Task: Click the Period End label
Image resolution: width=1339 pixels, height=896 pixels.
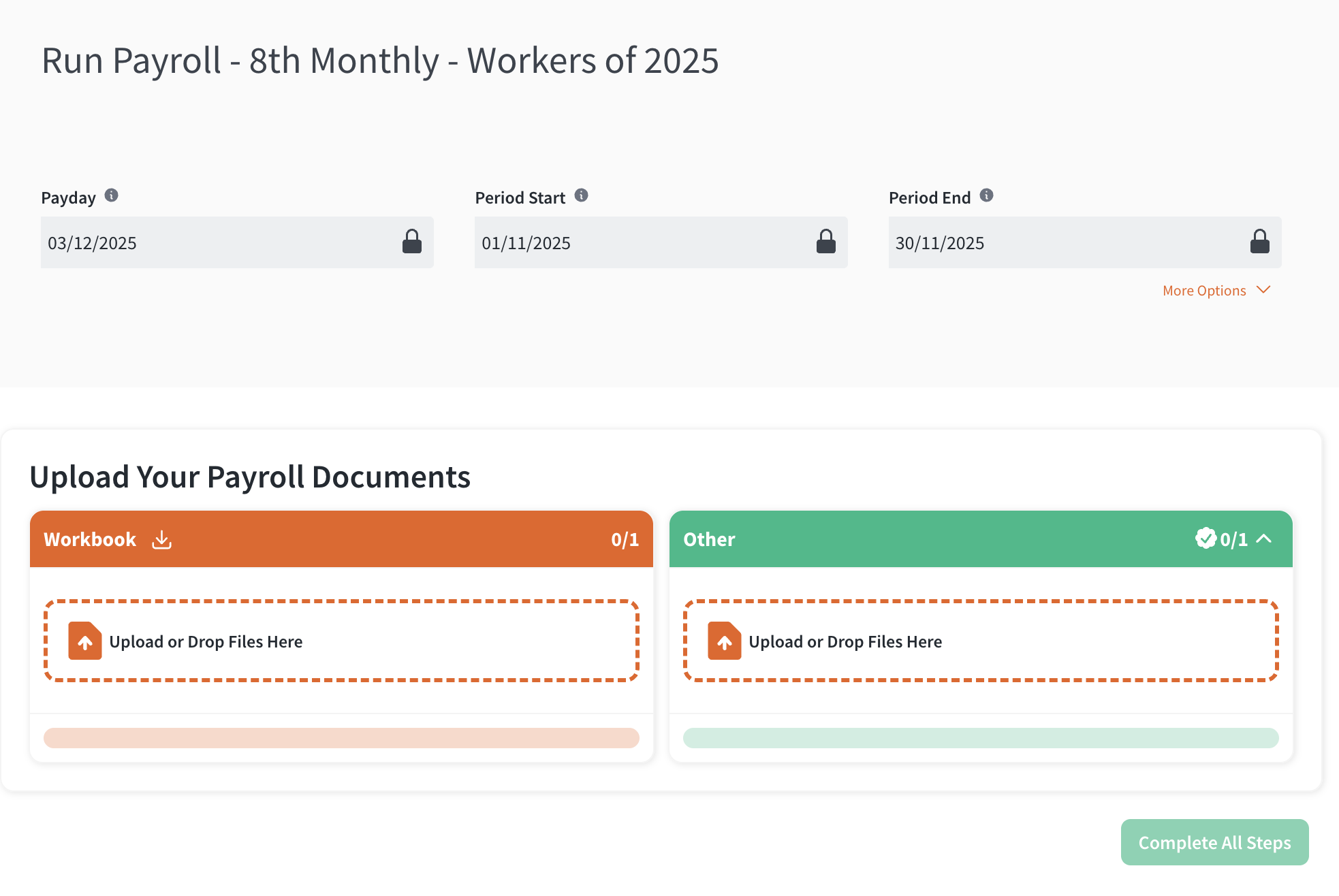Action: [x=930, y=198]
